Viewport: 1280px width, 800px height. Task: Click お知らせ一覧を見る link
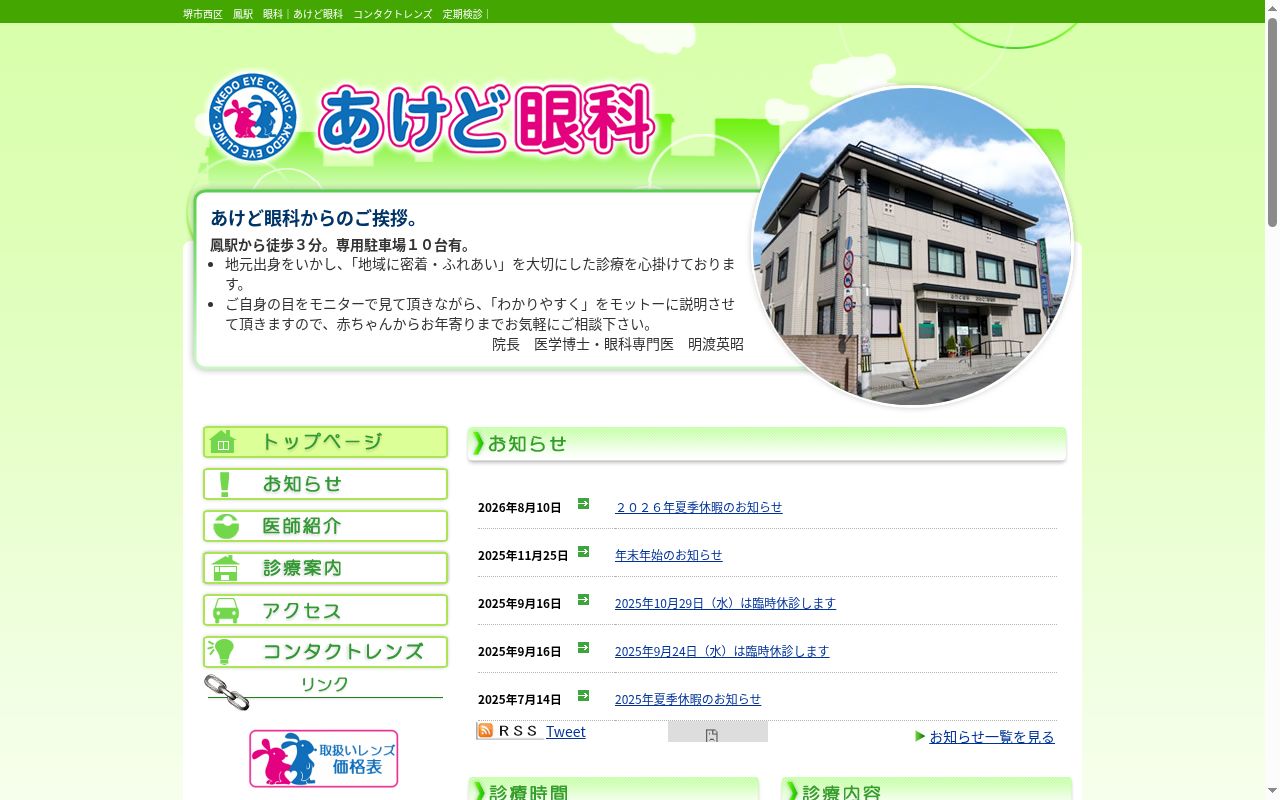click(992, 737)
